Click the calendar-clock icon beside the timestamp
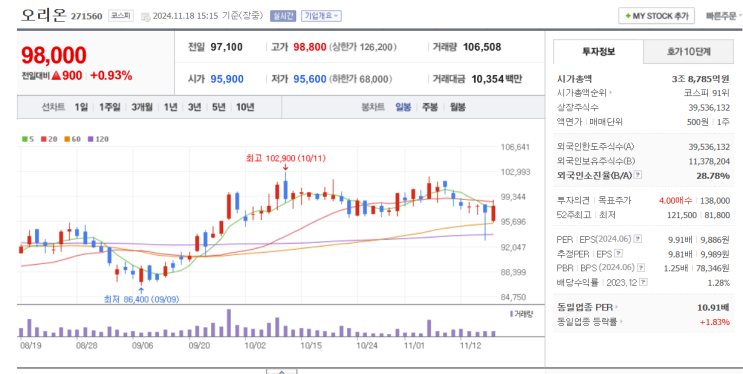The image size is (743, 374). (145, 16)
